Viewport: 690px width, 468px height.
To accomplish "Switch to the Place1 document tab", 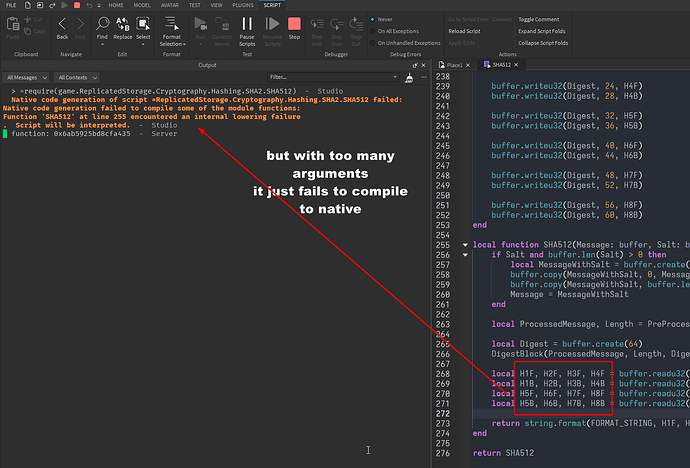I will coord(455,64).
